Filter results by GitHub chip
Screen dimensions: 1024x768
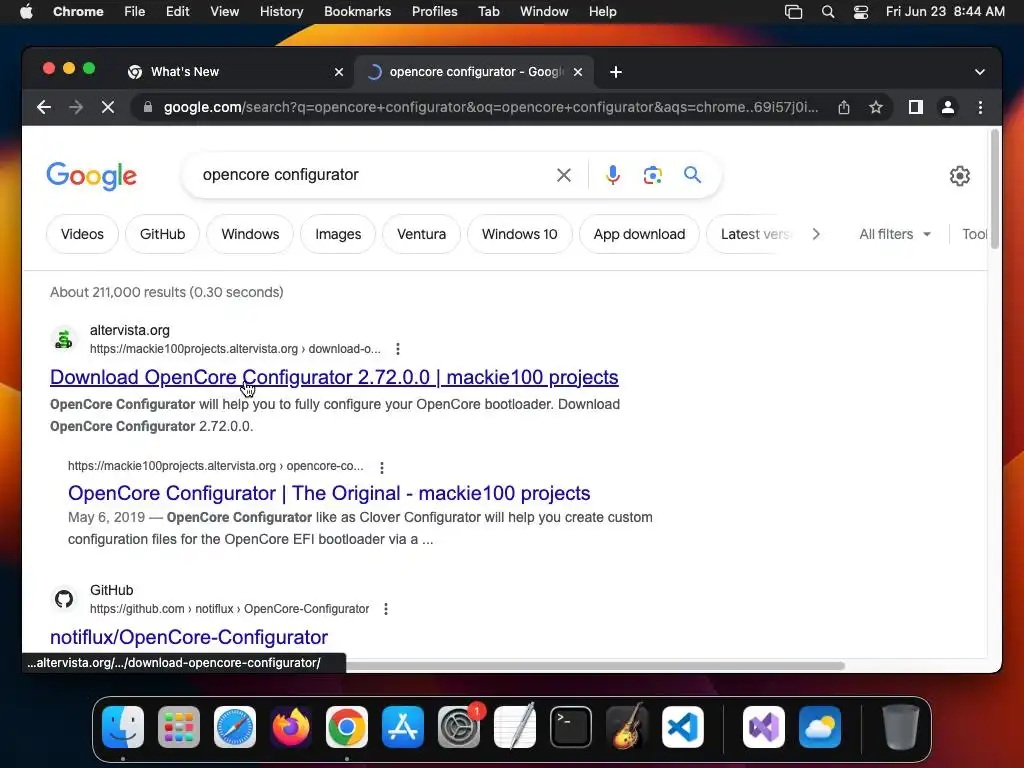coord(163,234)
